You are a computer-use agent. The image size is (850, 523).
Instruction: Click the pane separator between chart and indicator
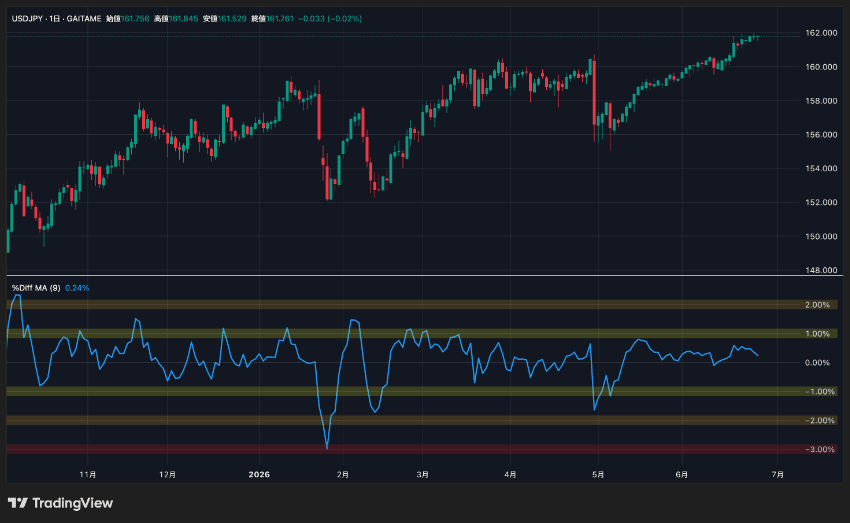(x=424, y=276)
